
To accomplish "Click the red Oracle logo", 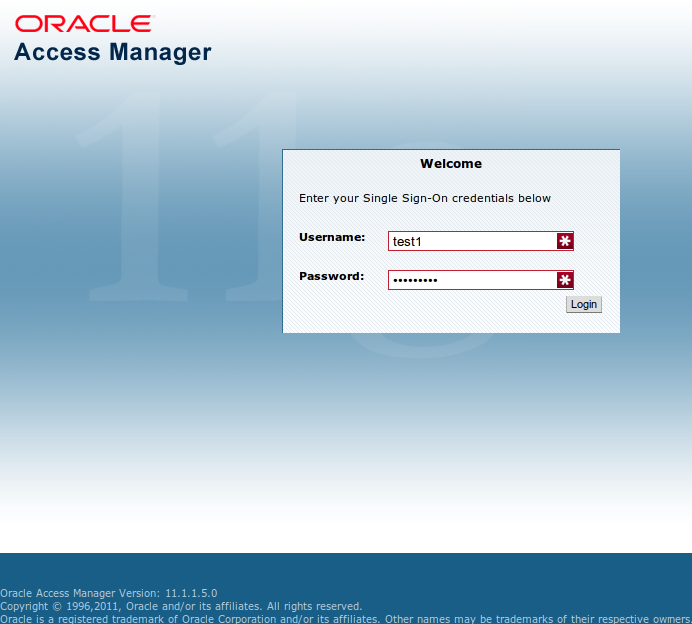I will pos(84,24).
